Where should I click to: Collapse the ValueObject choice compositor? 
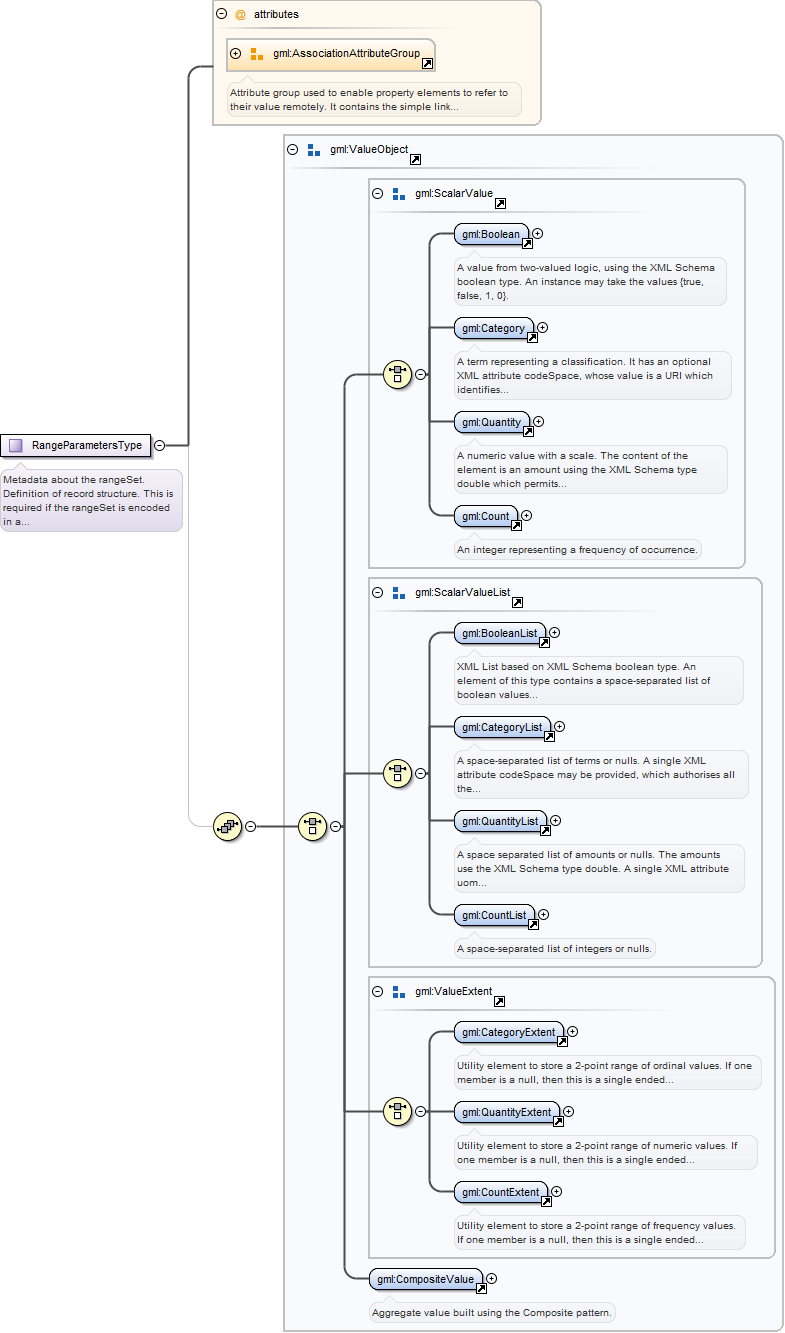[336, 826]
